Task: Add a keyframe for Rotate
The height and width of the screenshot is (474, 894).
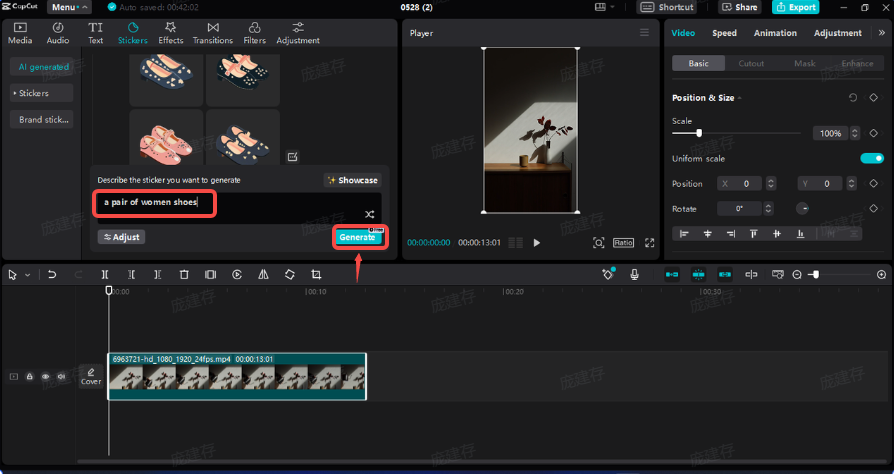Action: coord(873,209)
